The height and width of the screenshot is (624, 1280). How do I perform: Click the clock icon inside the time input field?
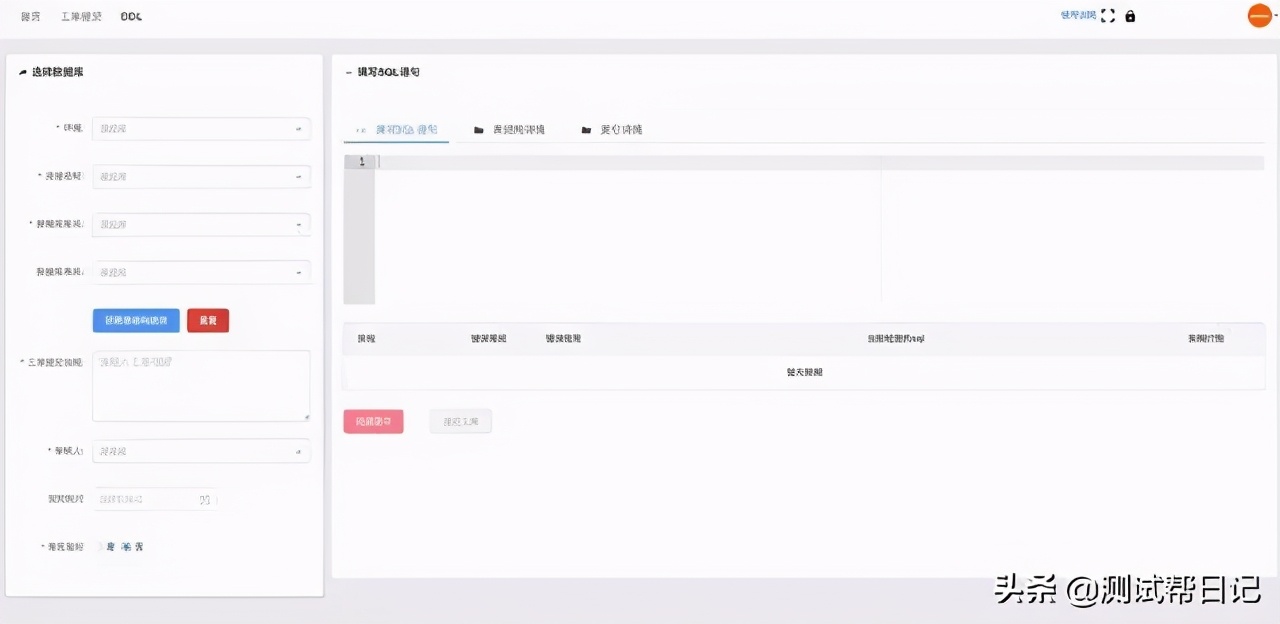point(206,498)
